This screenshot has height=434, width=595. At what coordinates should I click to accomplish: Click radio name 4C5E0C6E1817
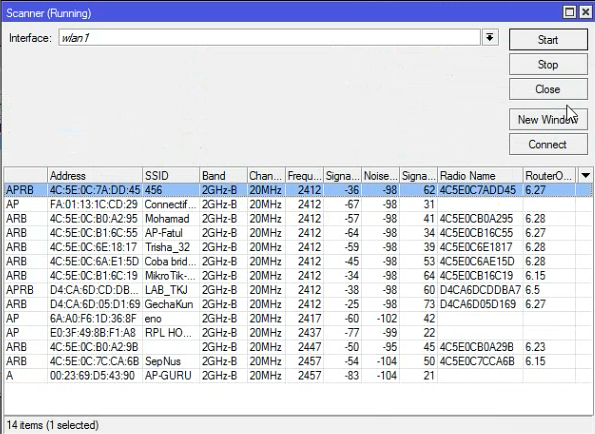point(476,247)
